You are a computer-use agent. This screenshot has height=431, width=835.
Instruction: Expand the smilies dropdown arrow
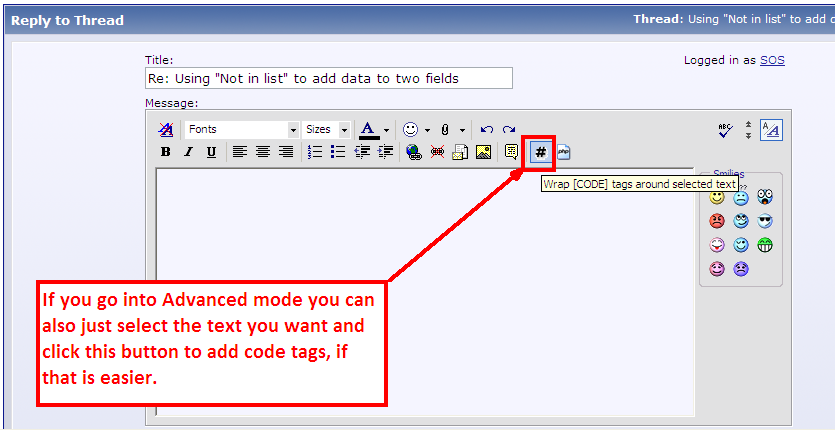click(x=427, y=130)
